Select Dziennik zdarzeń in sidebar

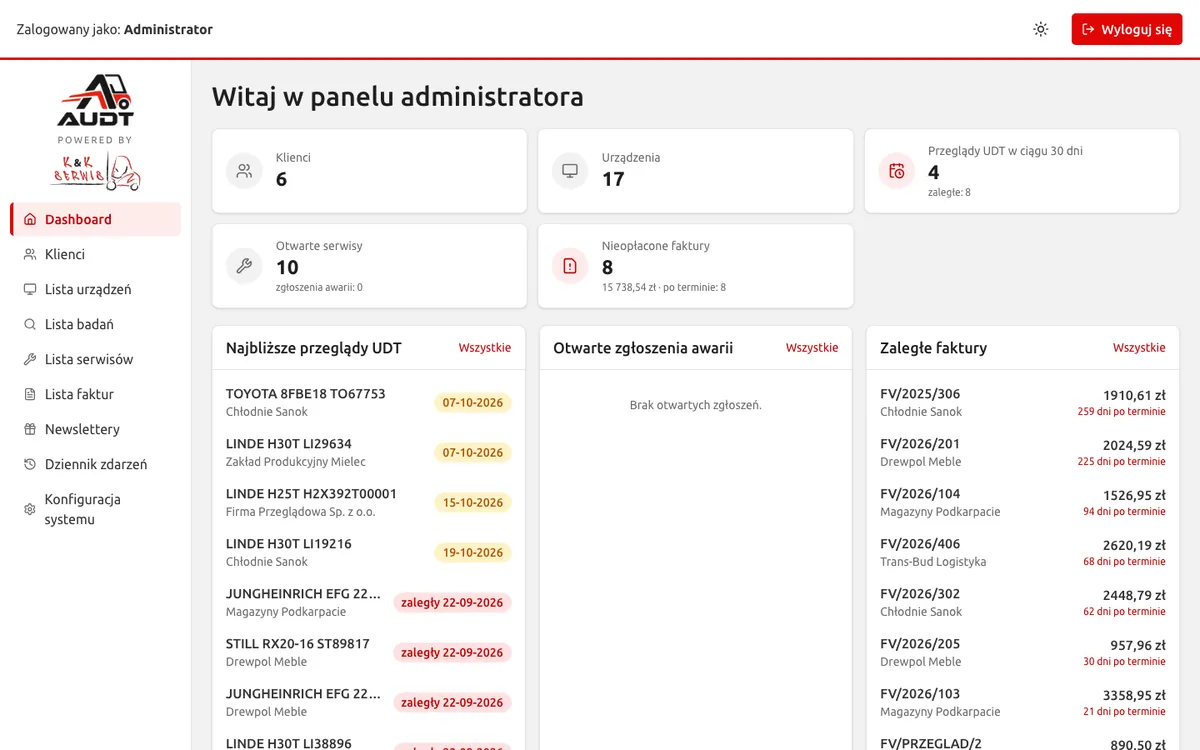(96, 464)
